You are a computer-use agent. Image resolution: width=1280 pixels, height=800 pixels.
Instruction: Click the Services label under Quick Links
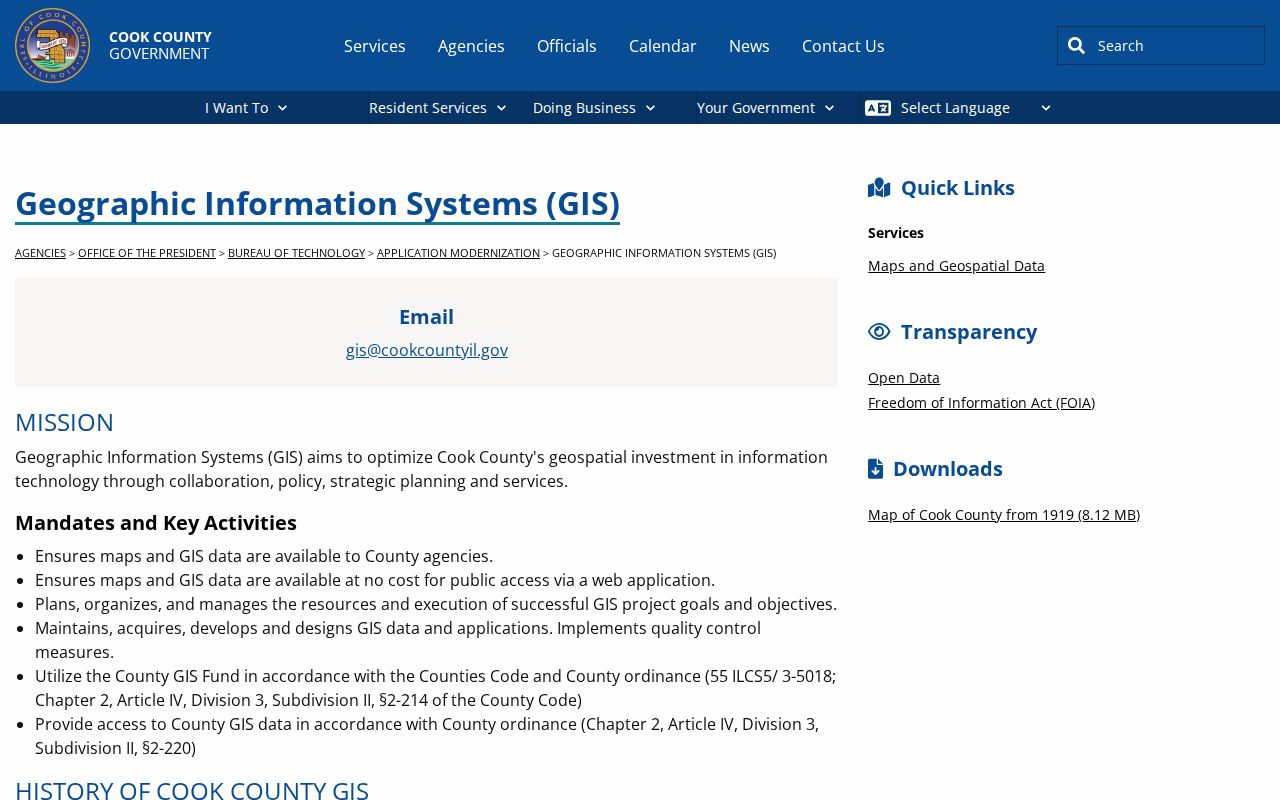(x=896, y=233)
